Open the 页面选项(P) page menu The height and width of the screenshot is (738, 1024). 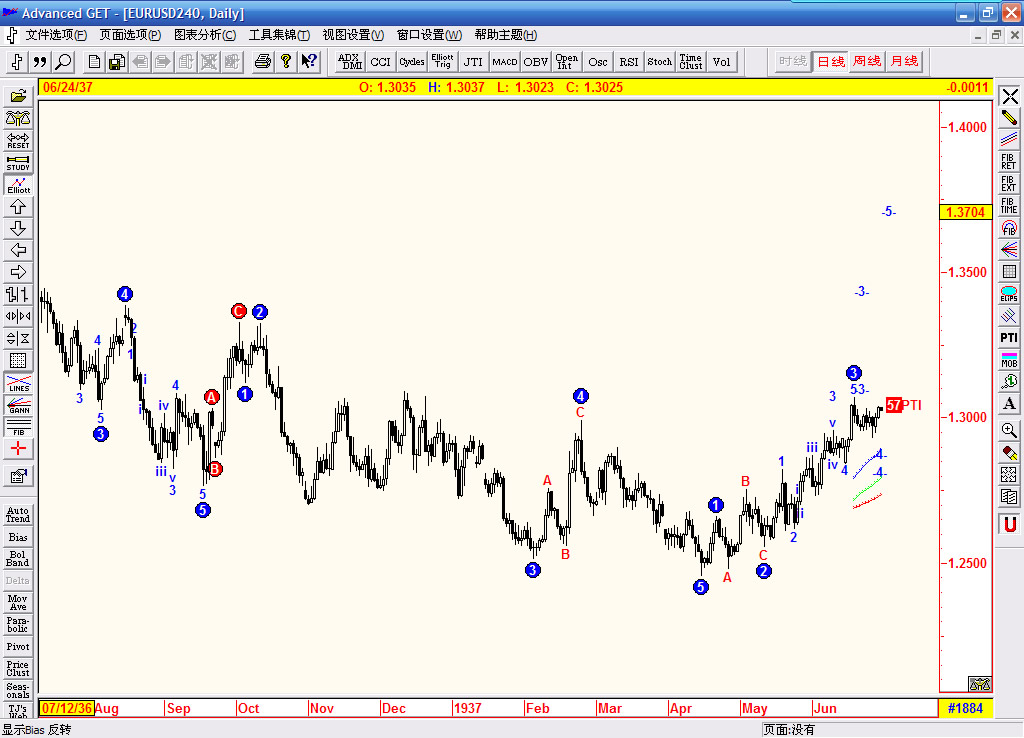click(130, 35)
